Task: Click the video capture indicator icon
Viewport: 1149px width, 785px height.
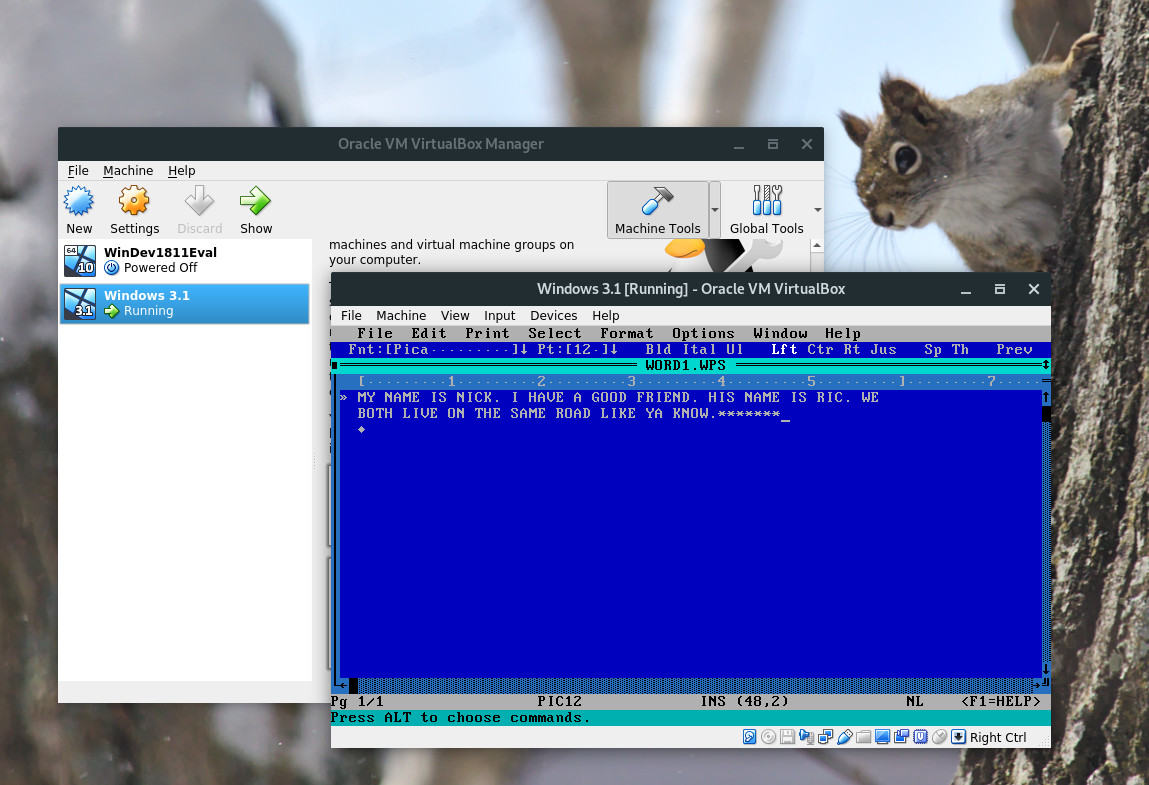Action: pyautogui.click(x=901, y=737)
